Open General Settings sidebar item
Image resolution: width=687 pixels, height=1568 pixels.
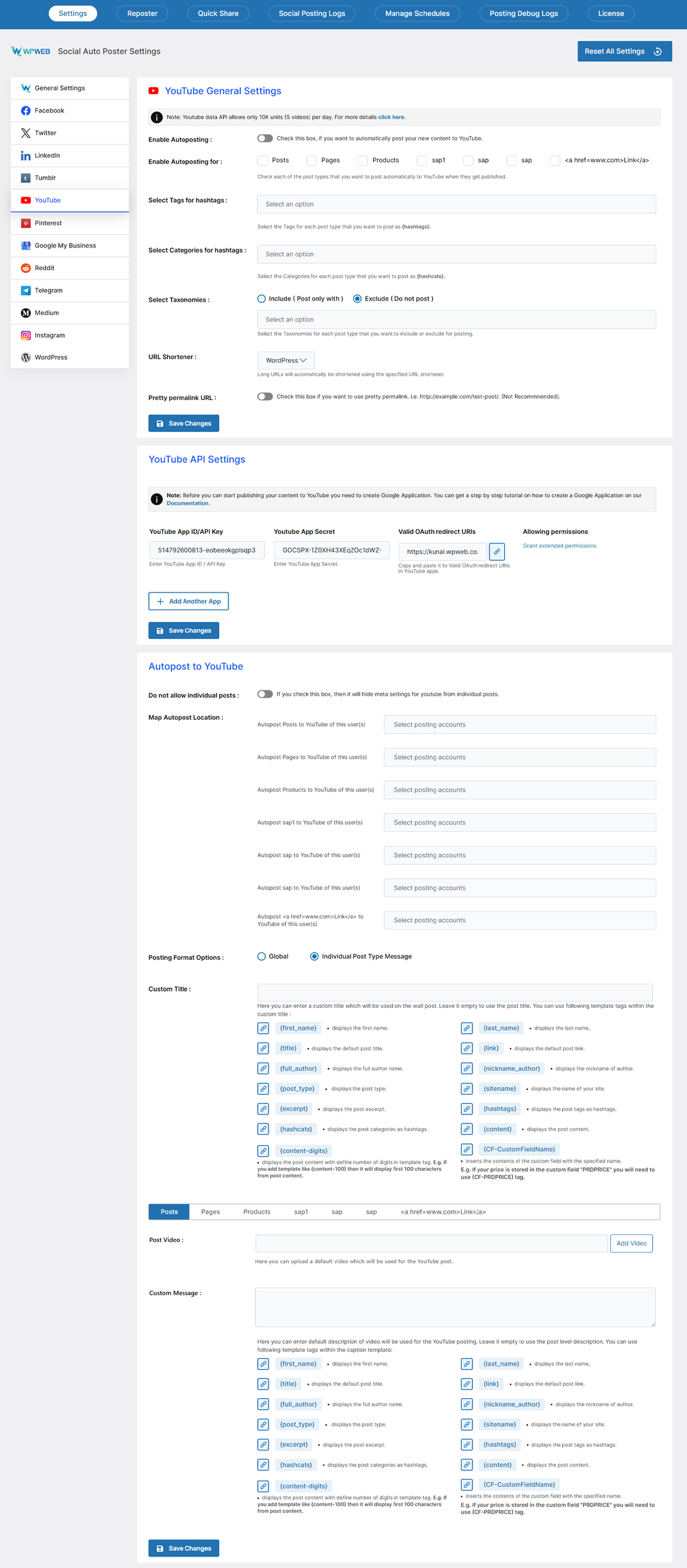coord(69,87)
